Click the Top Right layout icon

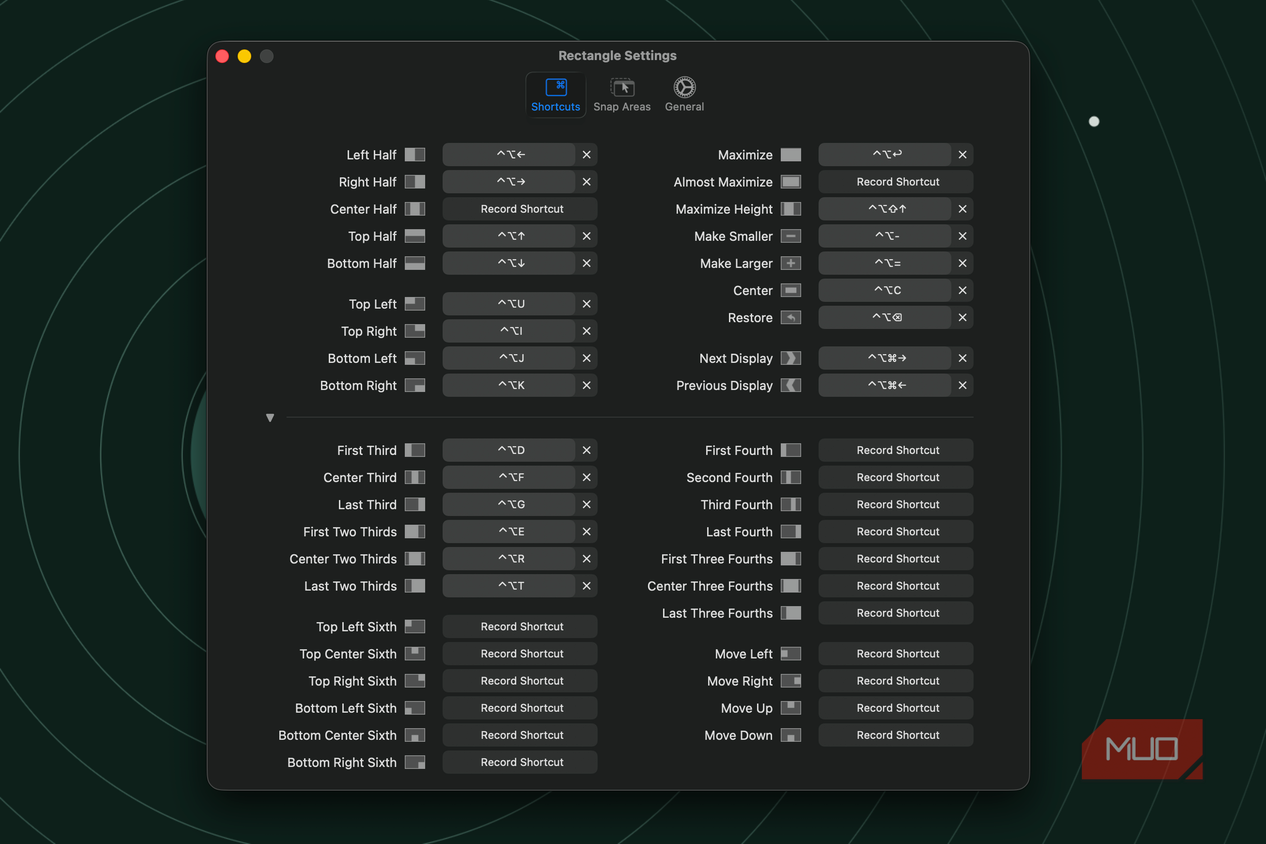tap(415, 331)
